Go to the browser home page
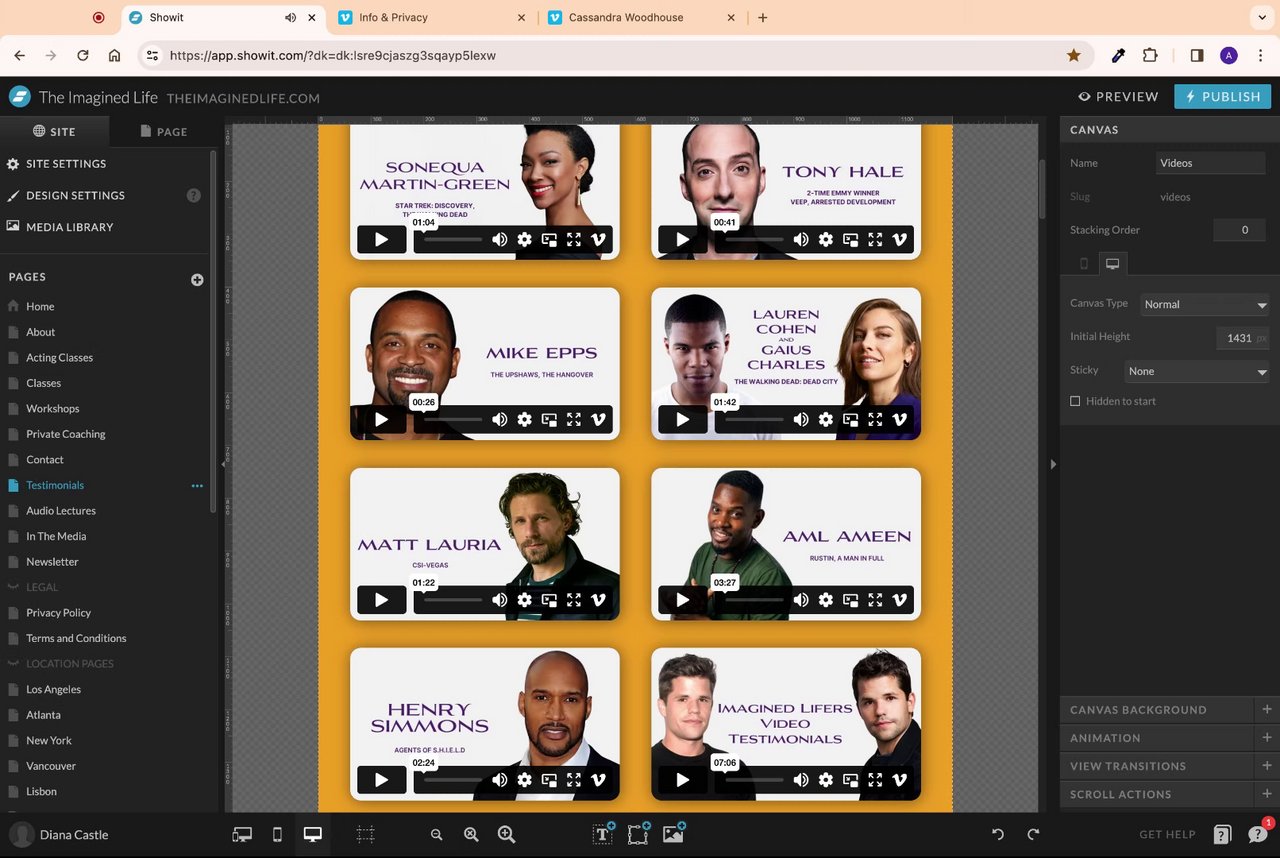The image size is (1280, 858). click(x=115, y=56)
